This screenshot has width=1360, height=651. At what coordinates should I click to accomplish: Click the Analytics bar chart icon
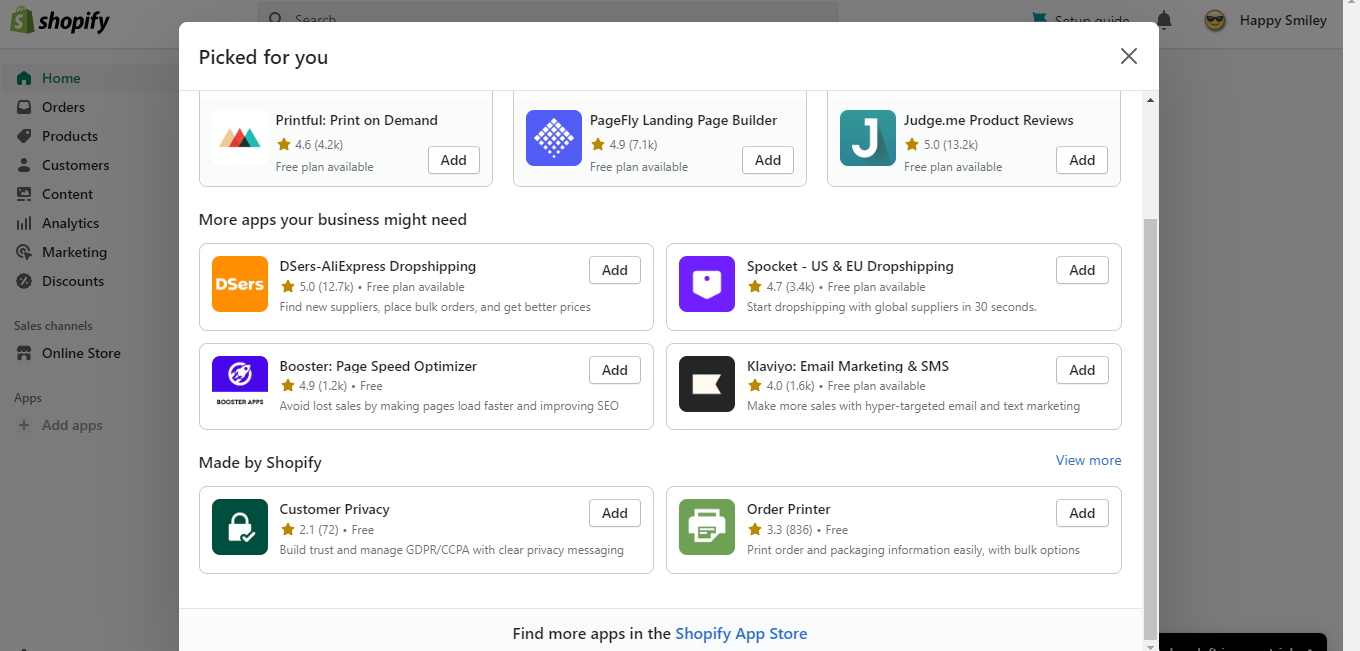pyautogui.click(x=24, y=223)
